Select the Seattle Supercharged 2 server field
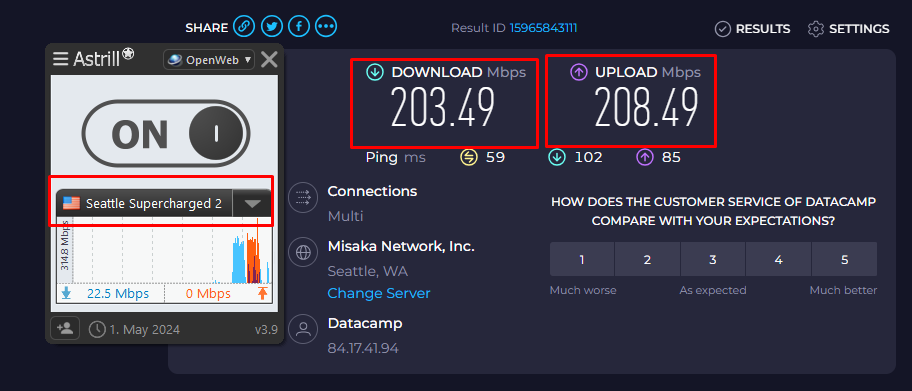Image resolution: width=912 pixels, height=391 pixels. 145,204
